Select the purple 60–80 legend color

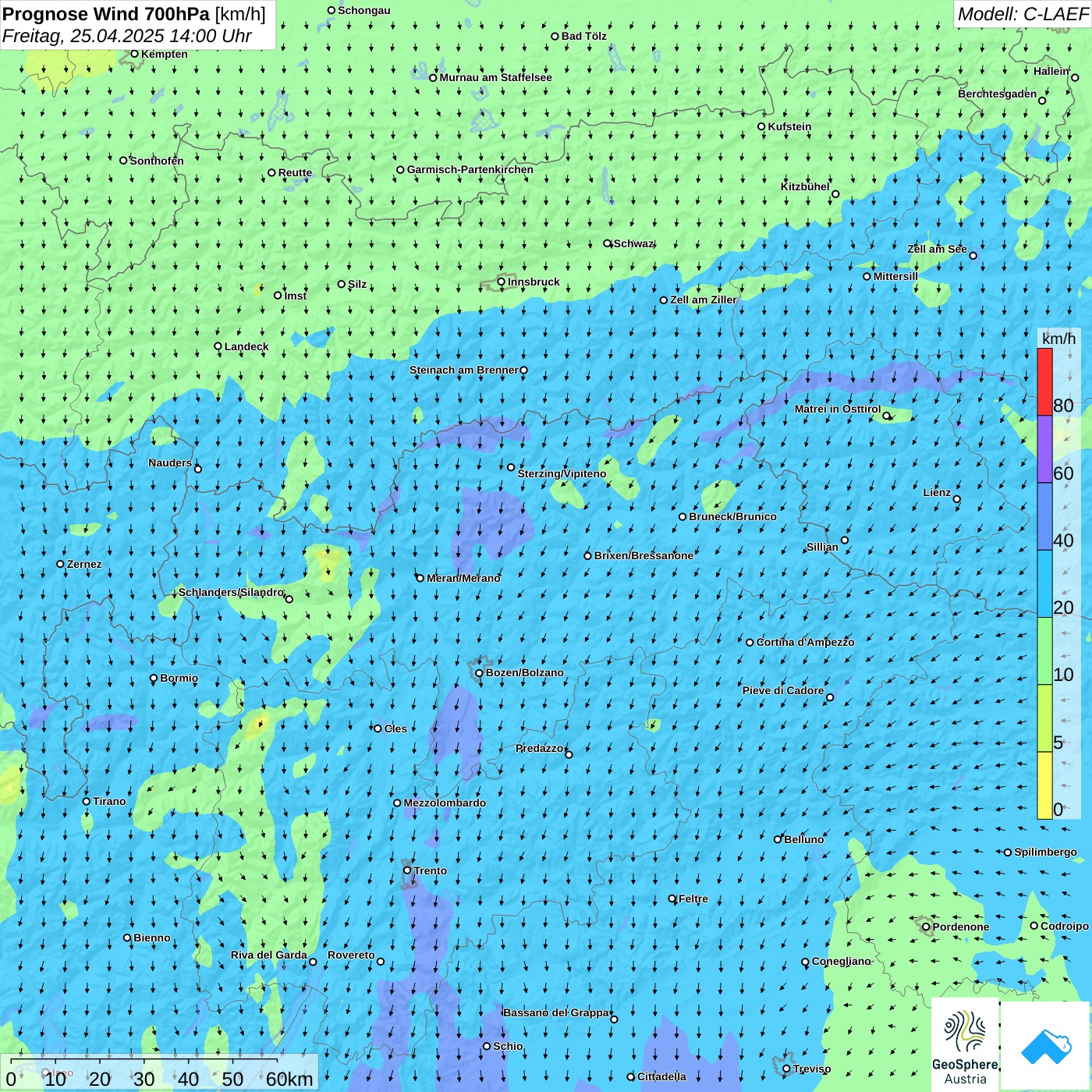[x=1044, y=449]
